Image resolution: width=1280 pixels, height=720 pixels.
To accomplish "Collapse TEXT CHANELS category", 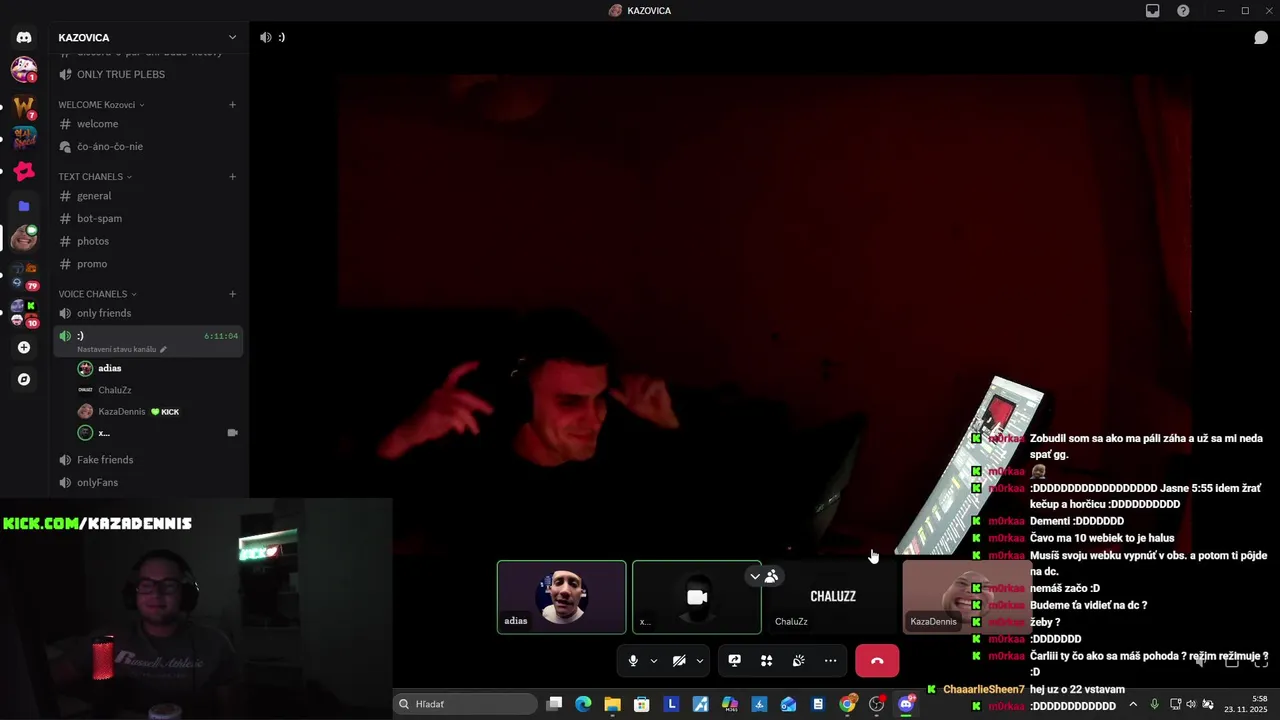I will tap(95, 177).
